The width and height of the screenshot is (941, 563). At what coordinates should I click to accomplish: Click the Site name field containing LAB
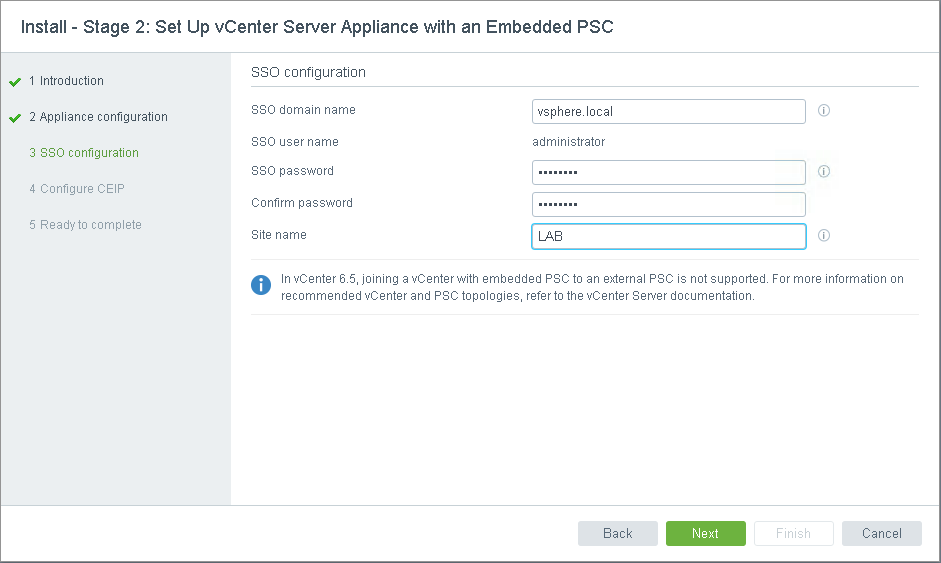click(668, 236)
